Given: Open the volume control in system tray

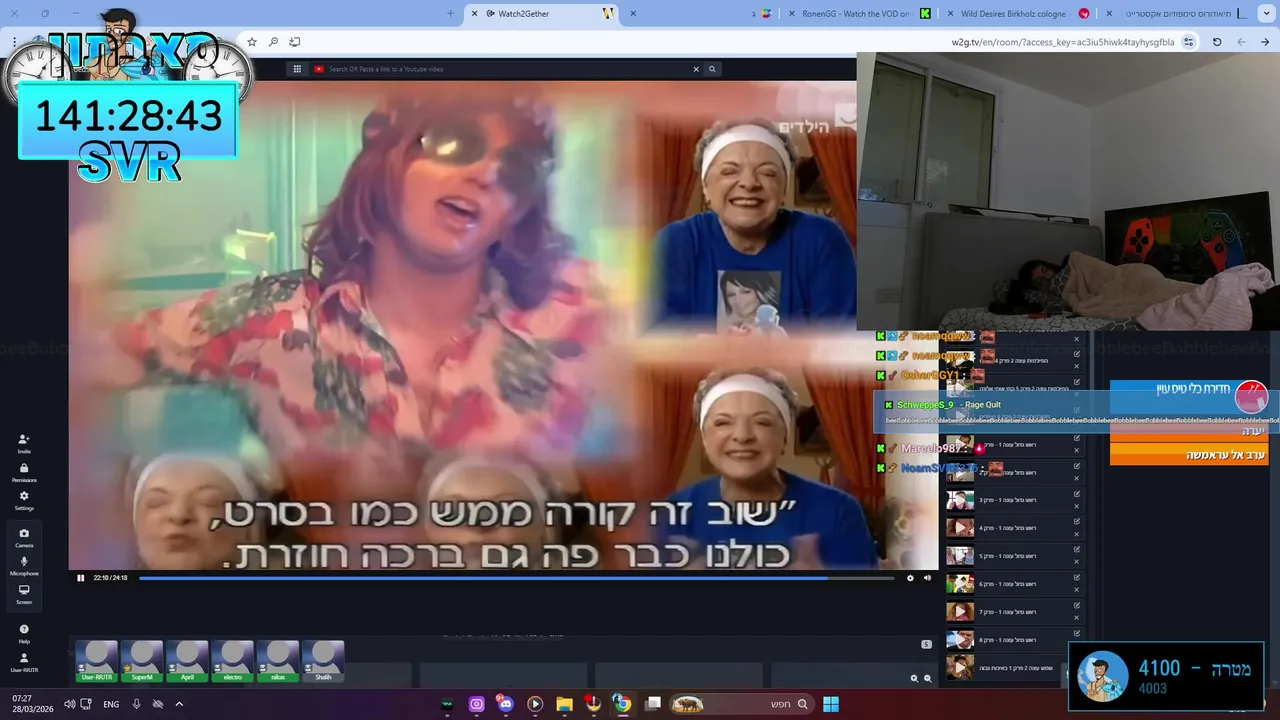Looking at the screenshot, I should (x=69, y=704).
